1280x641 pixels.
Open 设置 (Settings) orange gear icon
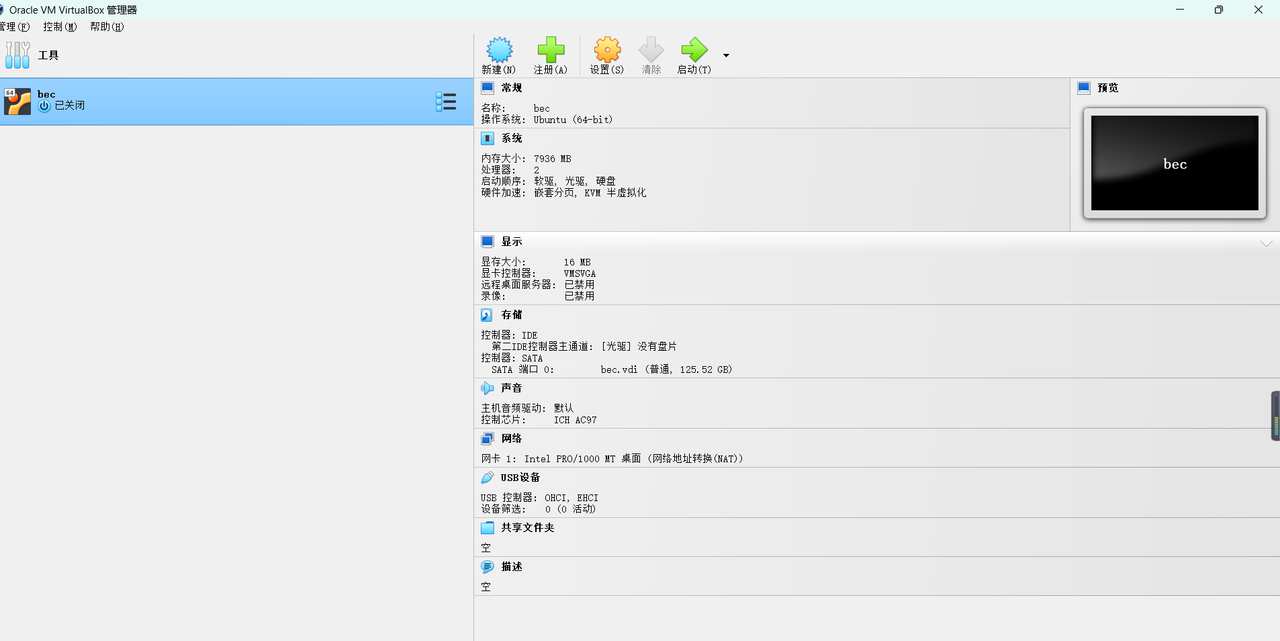tap(607, 50)
